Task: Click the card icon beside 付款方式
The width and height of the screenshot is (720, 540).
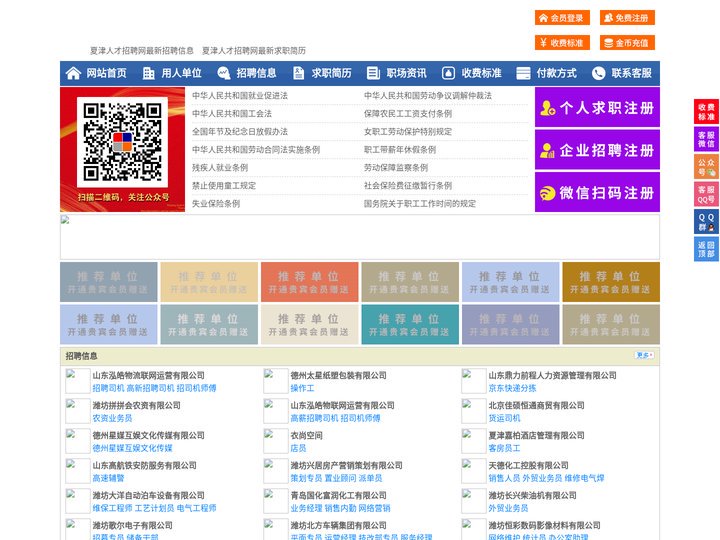Action: [523, 73]
